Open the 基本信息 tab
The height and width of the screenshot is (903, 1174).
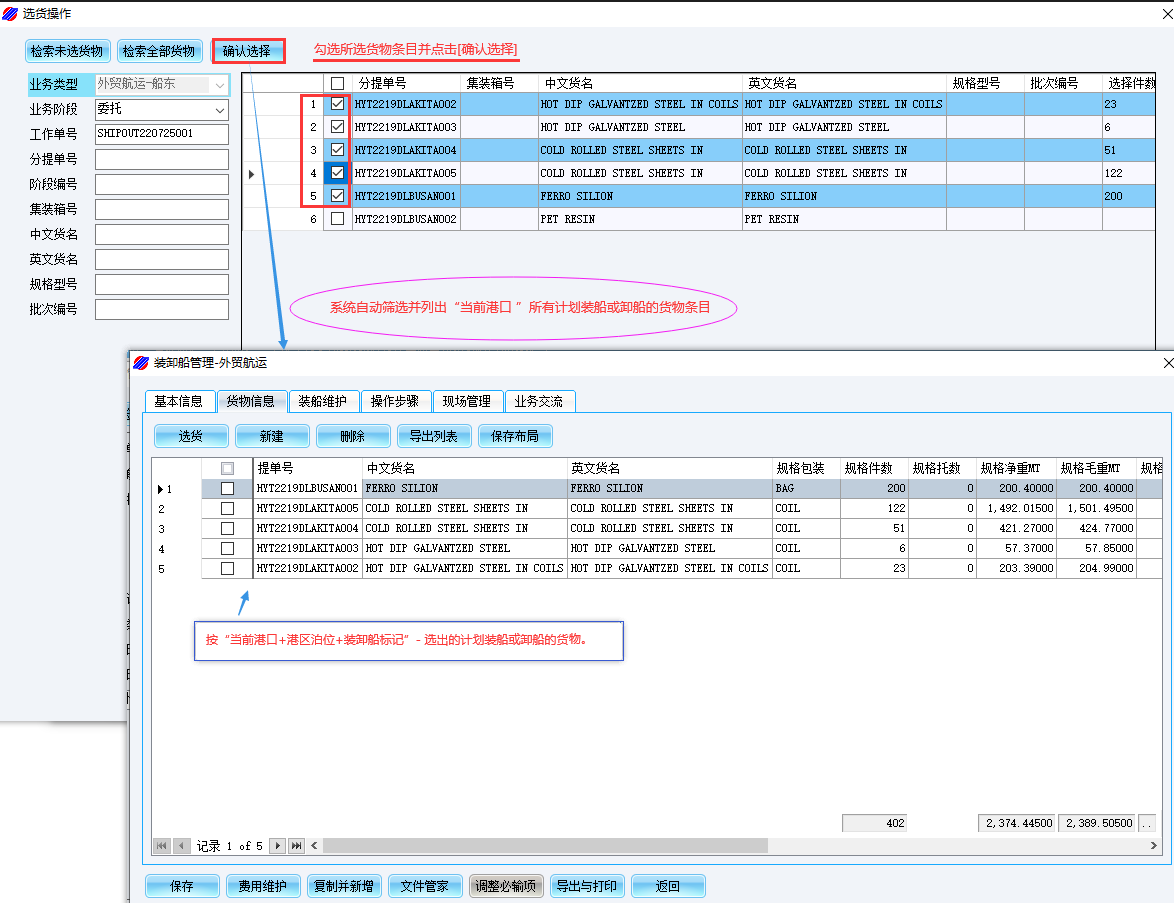coord(179,401)
